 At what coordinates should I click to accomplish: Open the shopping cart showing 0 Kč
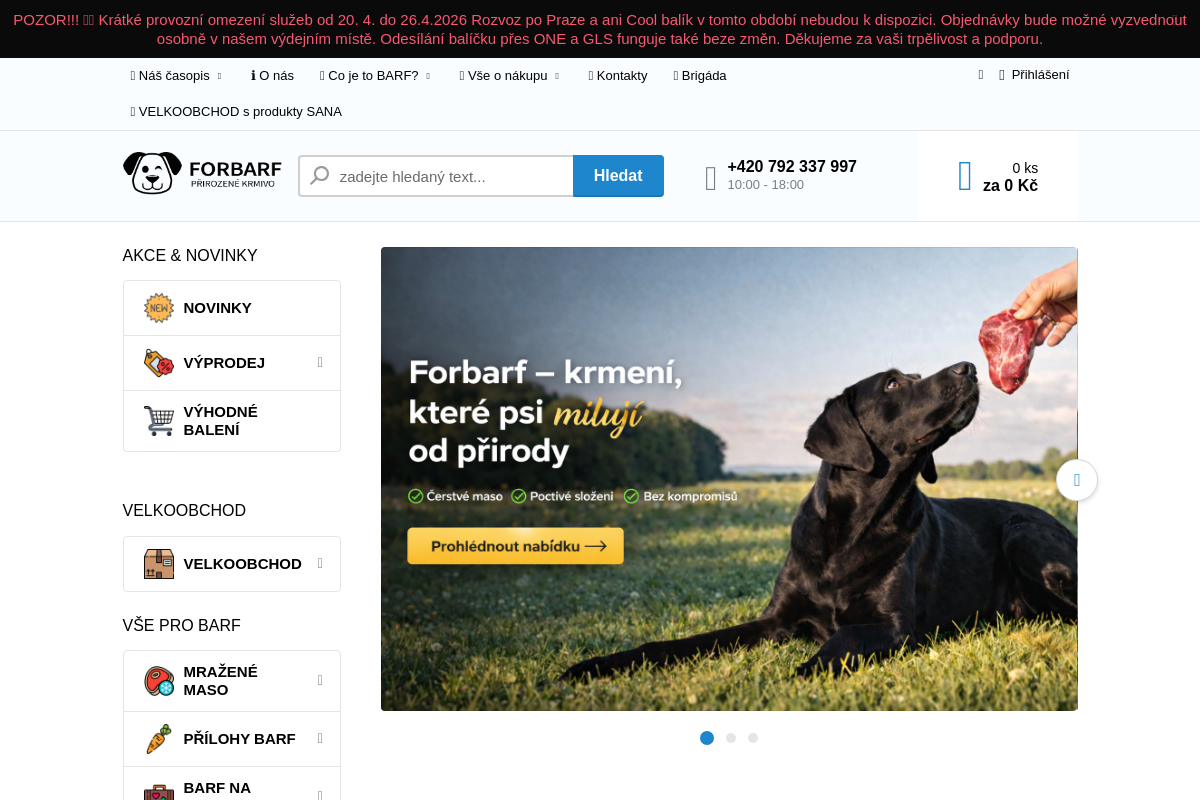(x=998, y=176)
